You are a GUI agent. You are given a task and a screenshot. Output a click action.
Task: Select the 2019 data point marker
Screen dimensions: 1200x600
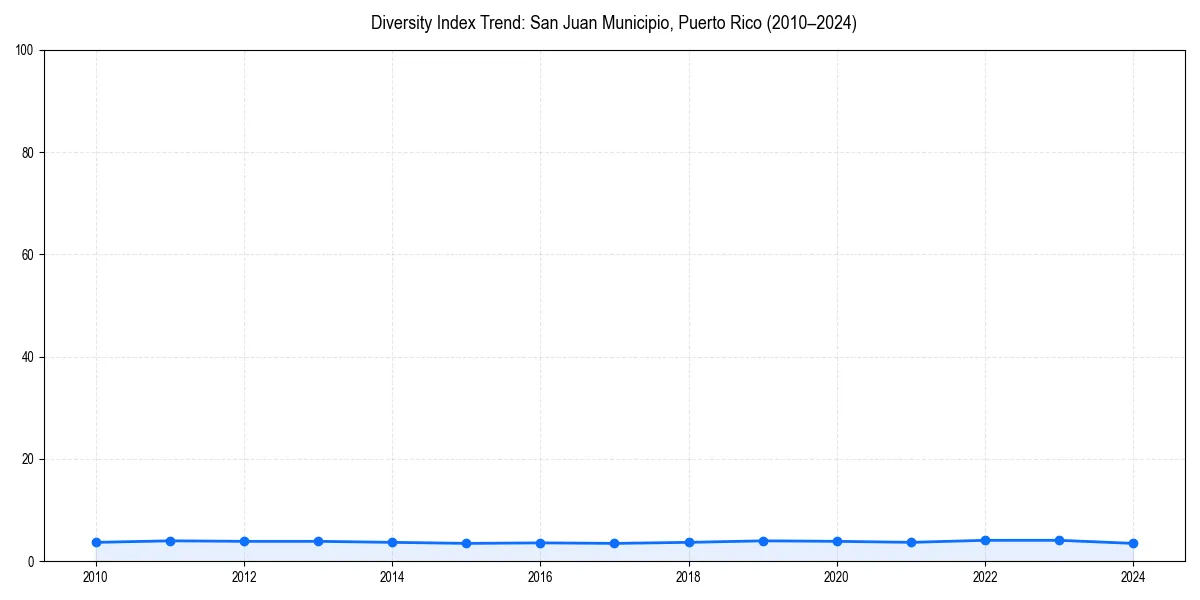coord(761,539)
